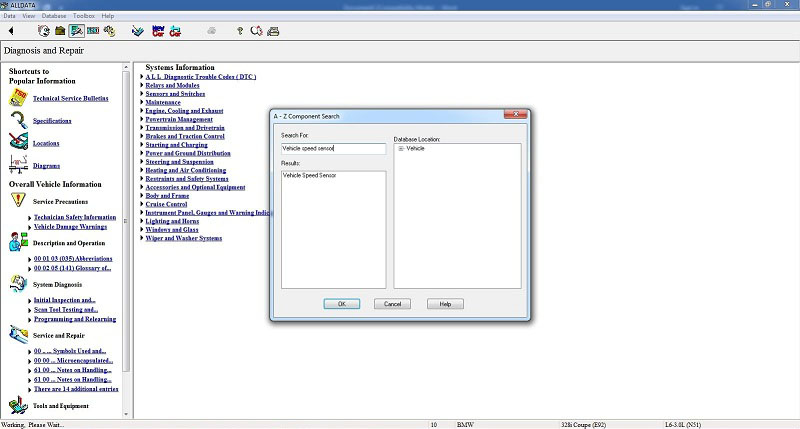The width and height of the screenshot is (800, 429).
Task: Expand Engine, Cooling and Exhaust section
Action: pos(142,111)
